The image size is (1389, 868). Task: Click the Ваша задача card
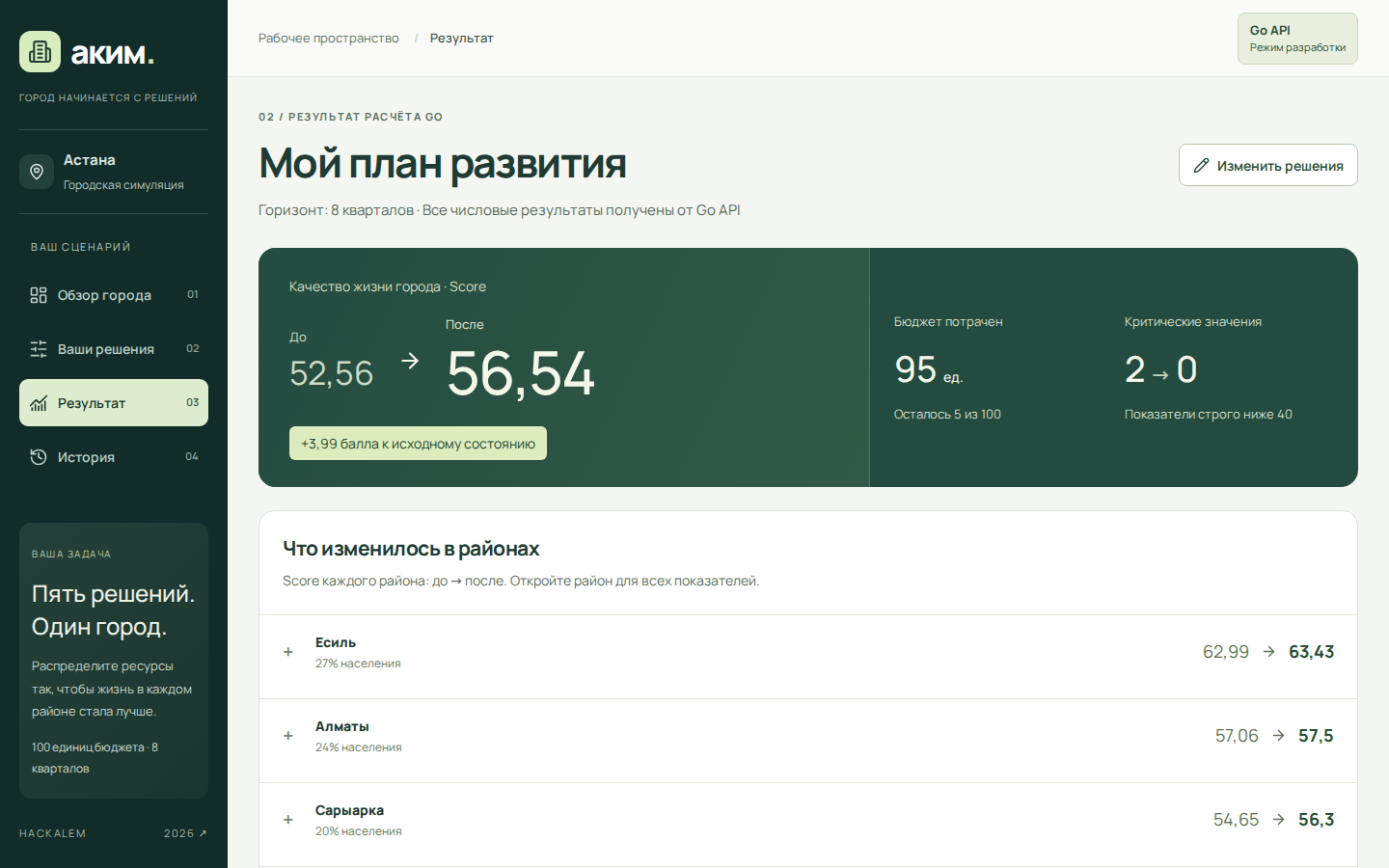114,661
